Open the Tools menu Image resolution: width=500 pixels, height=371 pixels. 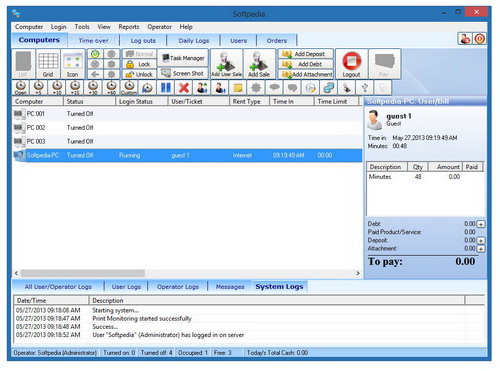(x=82, y=27)
